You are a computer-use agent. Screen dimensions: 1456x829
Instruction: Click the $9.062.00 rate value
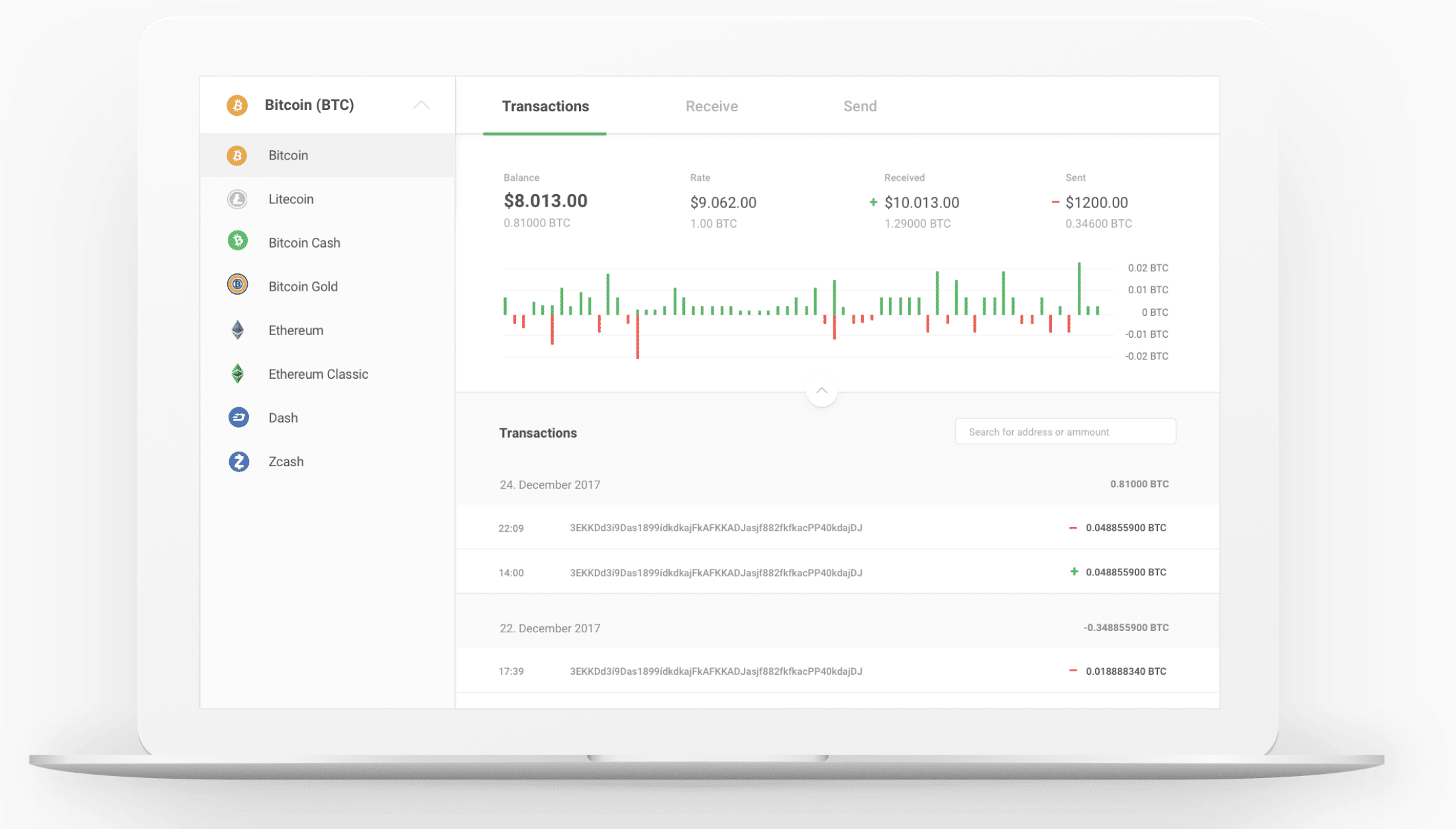tap(723, 203)
